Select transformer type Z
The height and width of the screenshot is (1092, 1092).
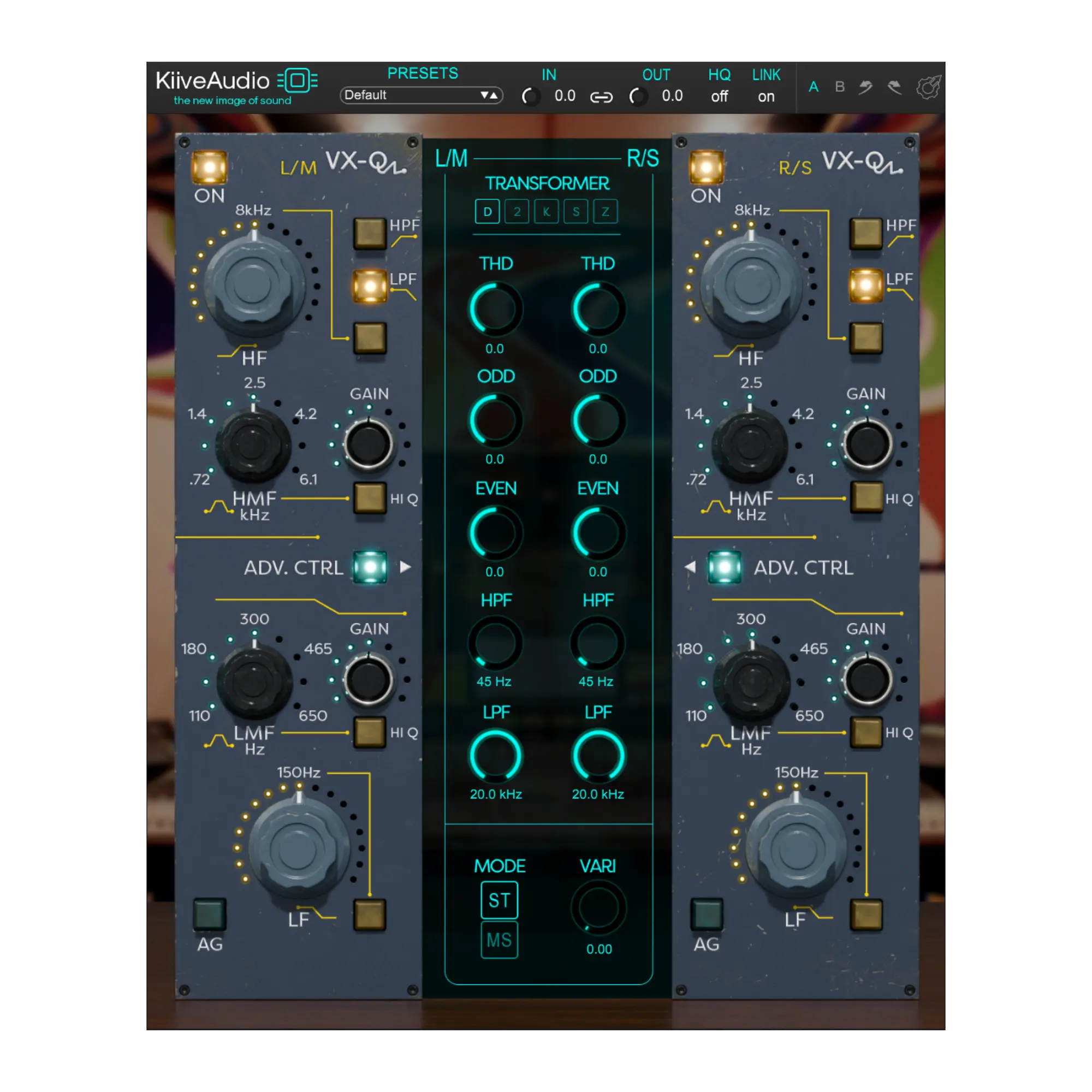pos(605,212)
